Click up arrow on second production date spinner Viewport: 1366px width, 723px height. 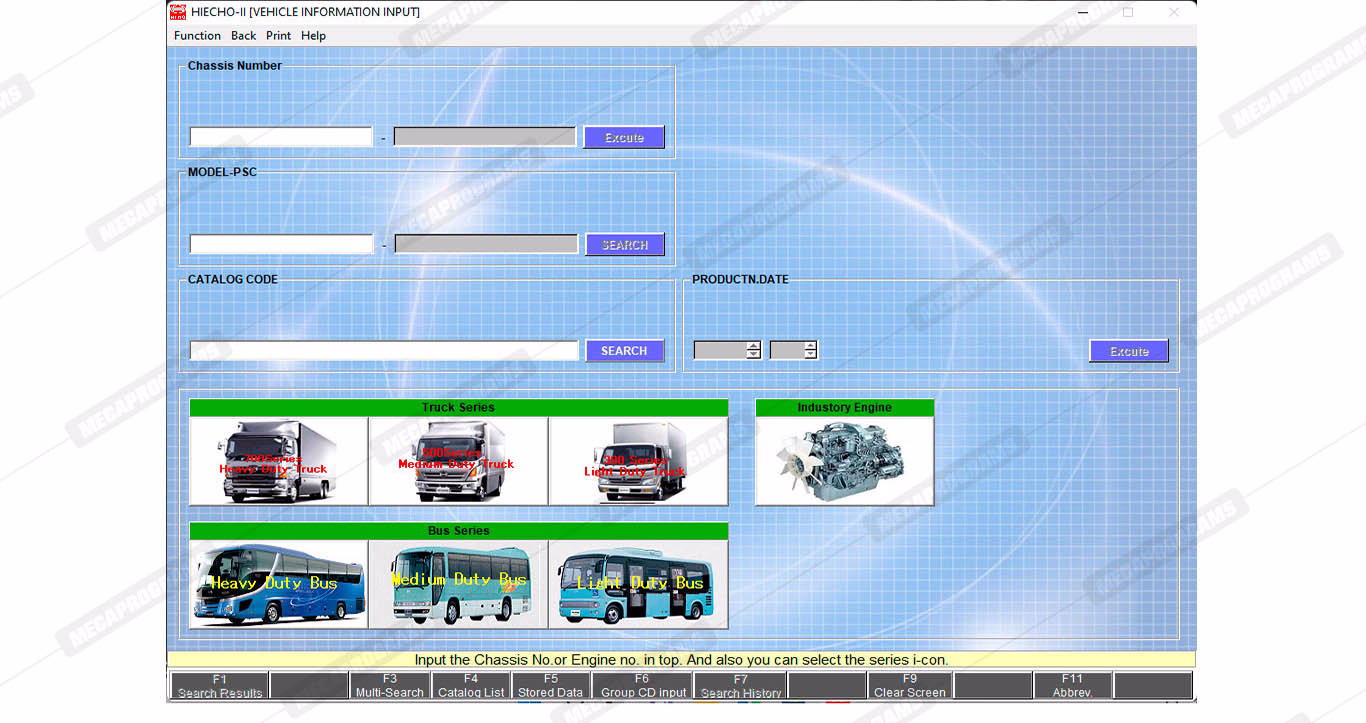(810, 346)
